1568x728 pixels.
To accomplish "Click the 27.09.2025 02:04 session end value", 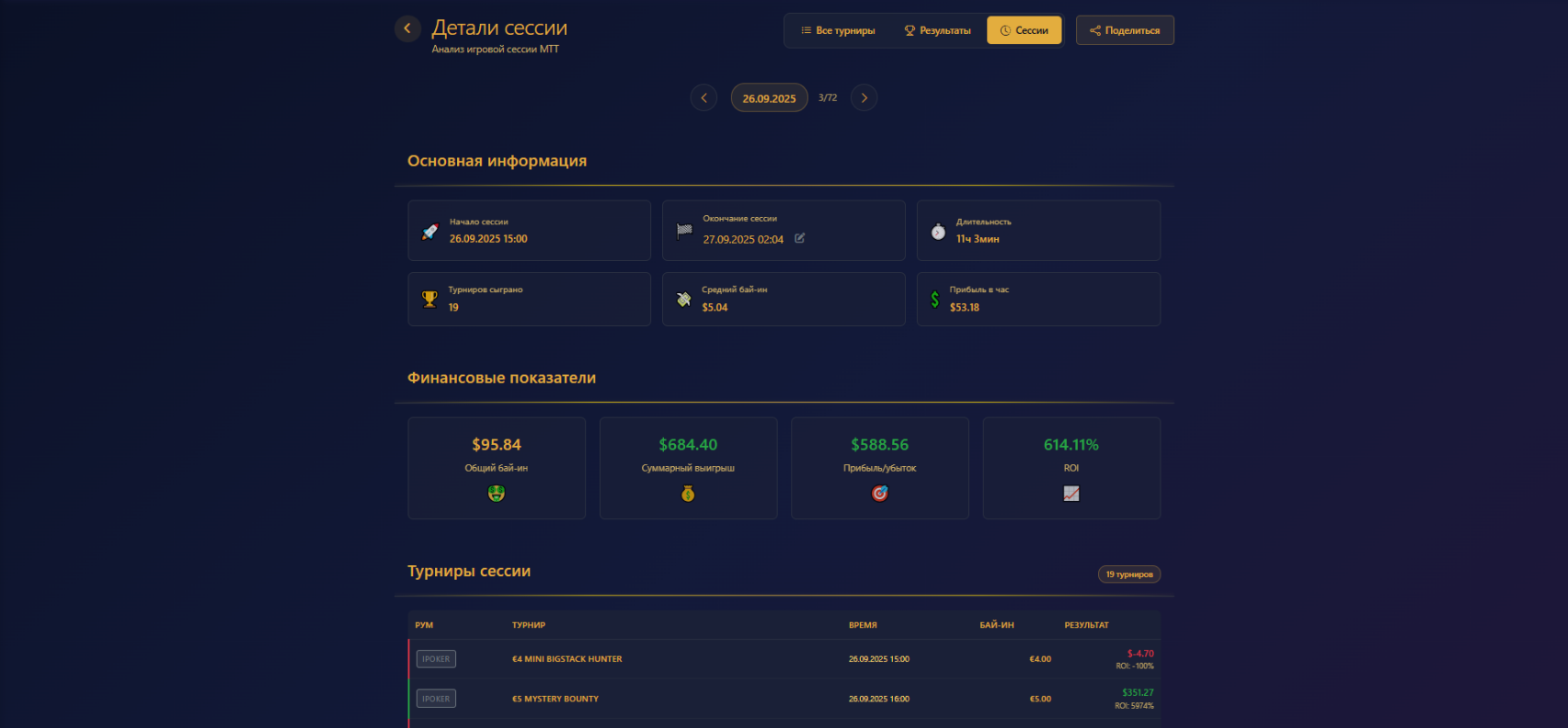I will pos(743,239).
